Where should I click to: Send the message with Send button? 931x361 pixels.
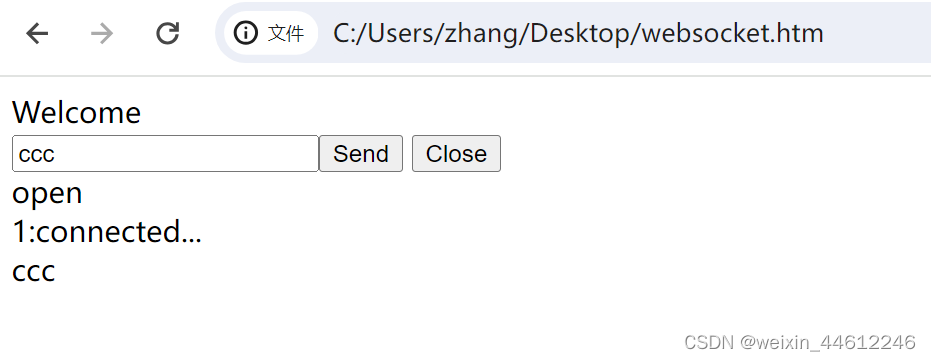tap(361, 154)
